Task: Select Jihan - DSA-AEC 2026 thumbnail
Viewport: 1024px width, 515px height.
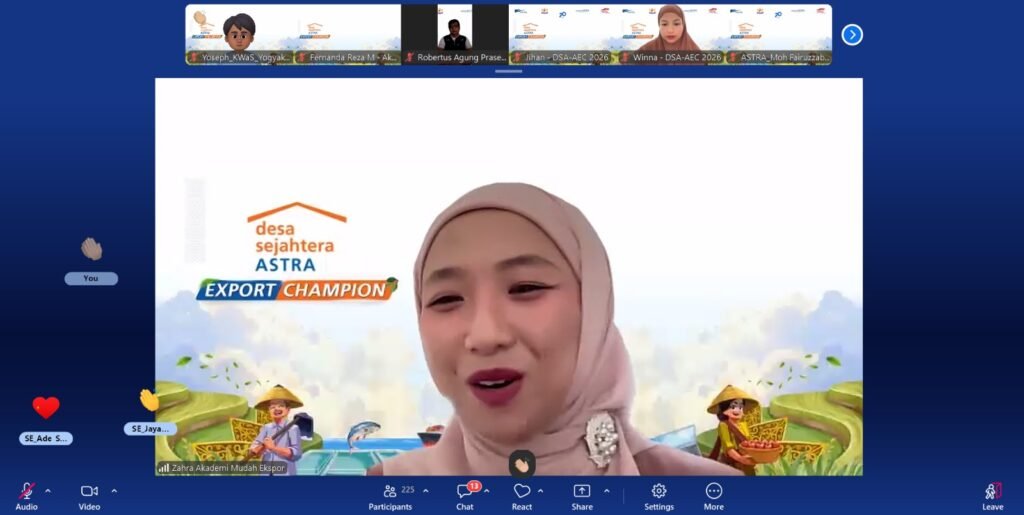Action: pos(562,35)
